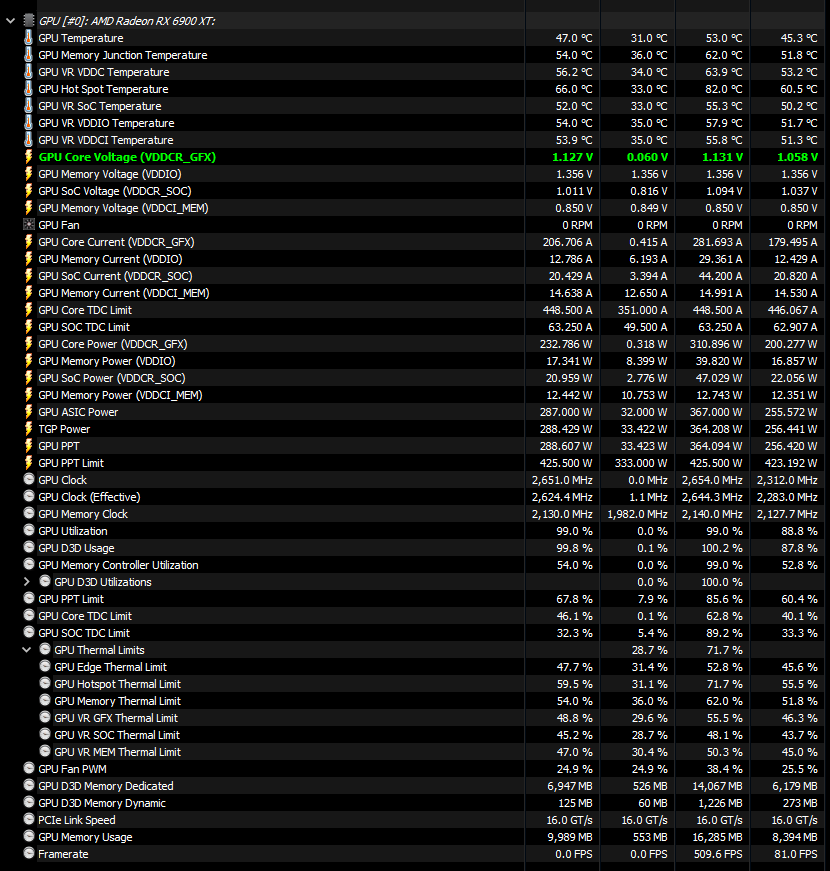
Task: Expand the GPU D3D Utilizations row
Action: tap(26, 582)
